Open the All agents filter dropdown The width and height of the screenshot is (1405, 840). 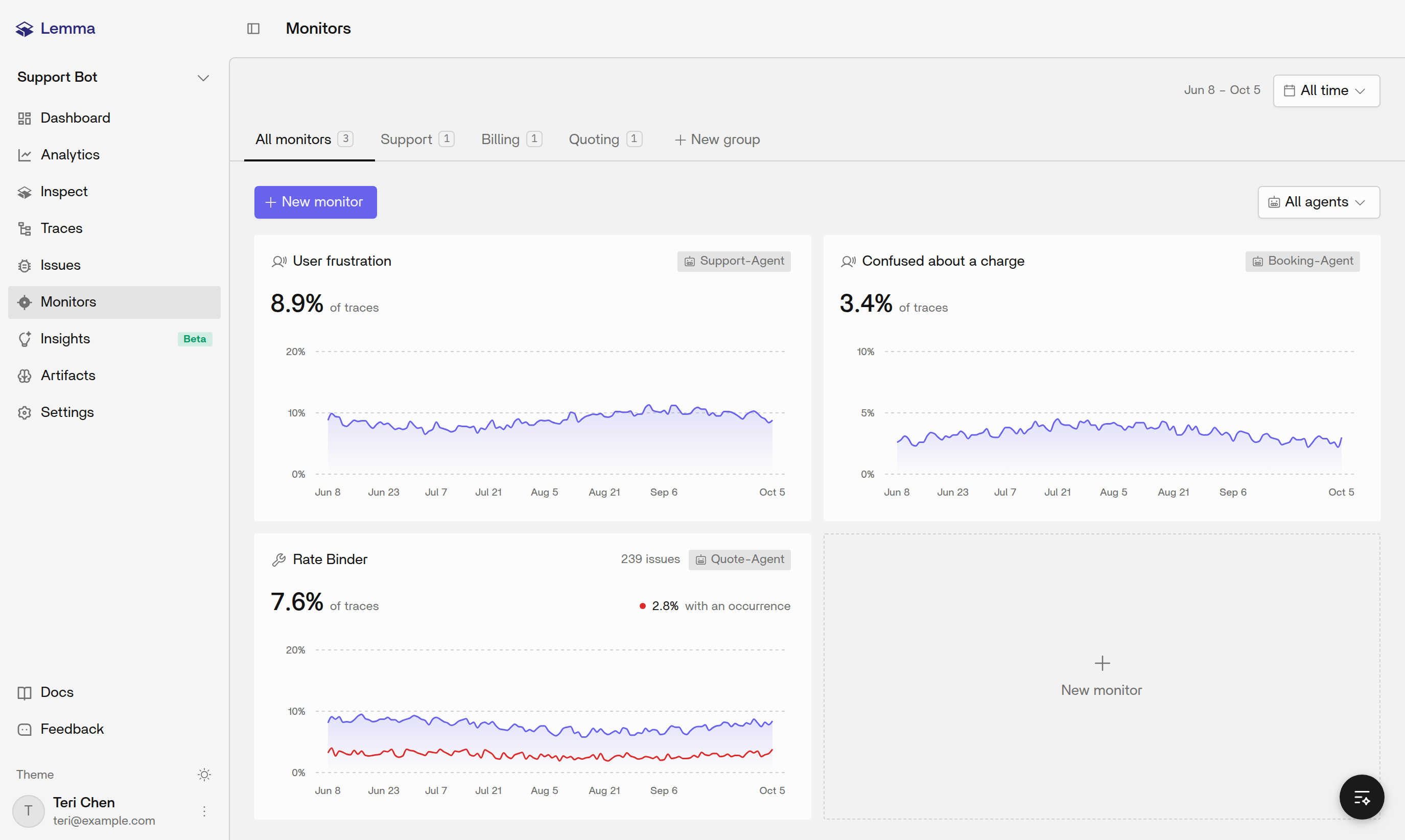(1319, 202)
